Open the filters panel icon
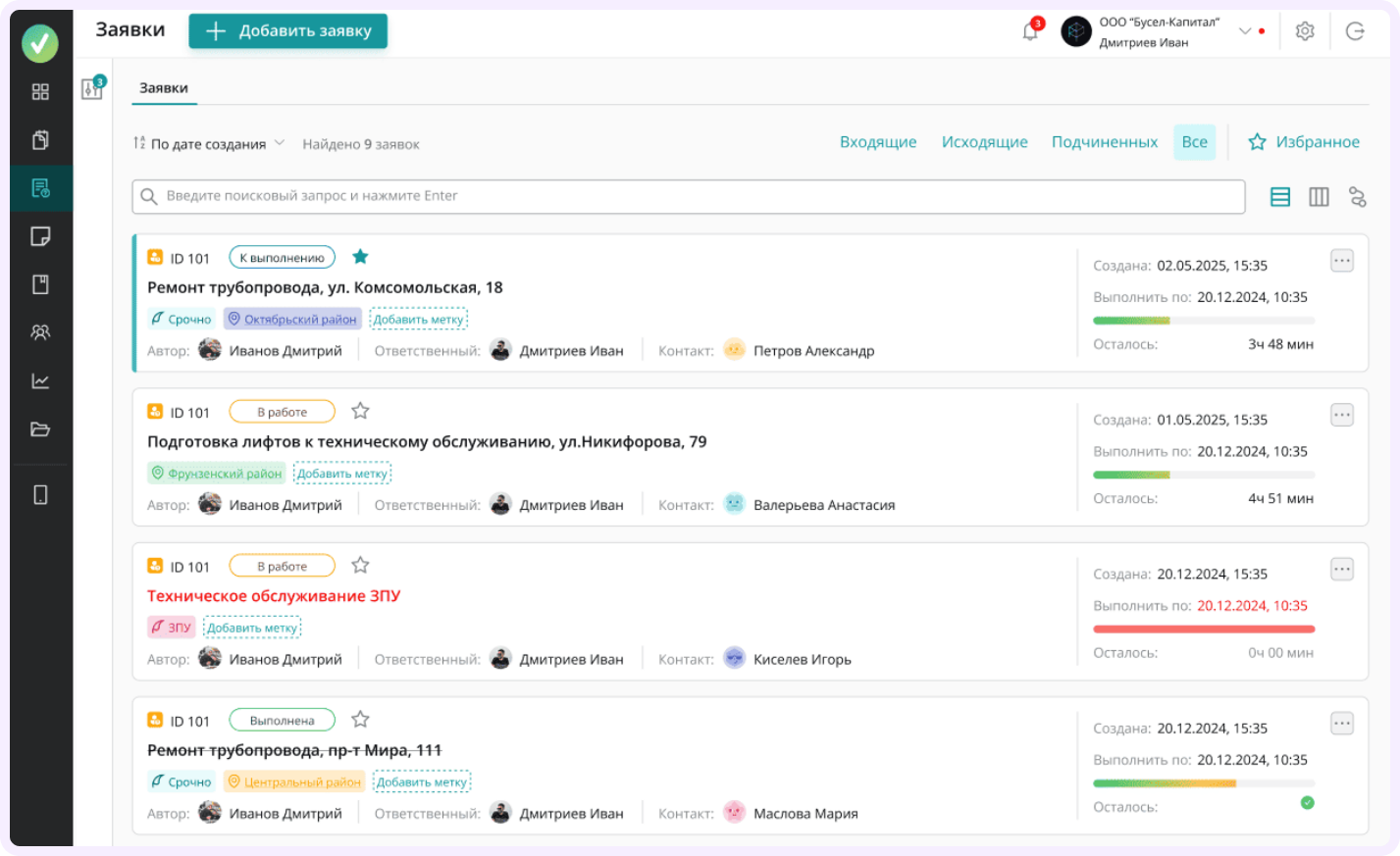 pyautogui.click(x=92, y=89)
